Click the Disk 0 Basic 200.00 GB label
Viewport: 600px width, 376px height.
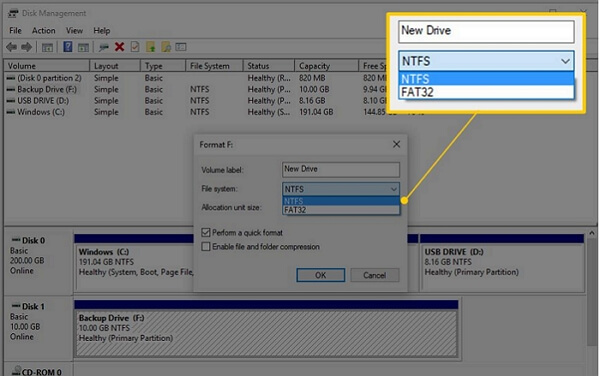38,261
